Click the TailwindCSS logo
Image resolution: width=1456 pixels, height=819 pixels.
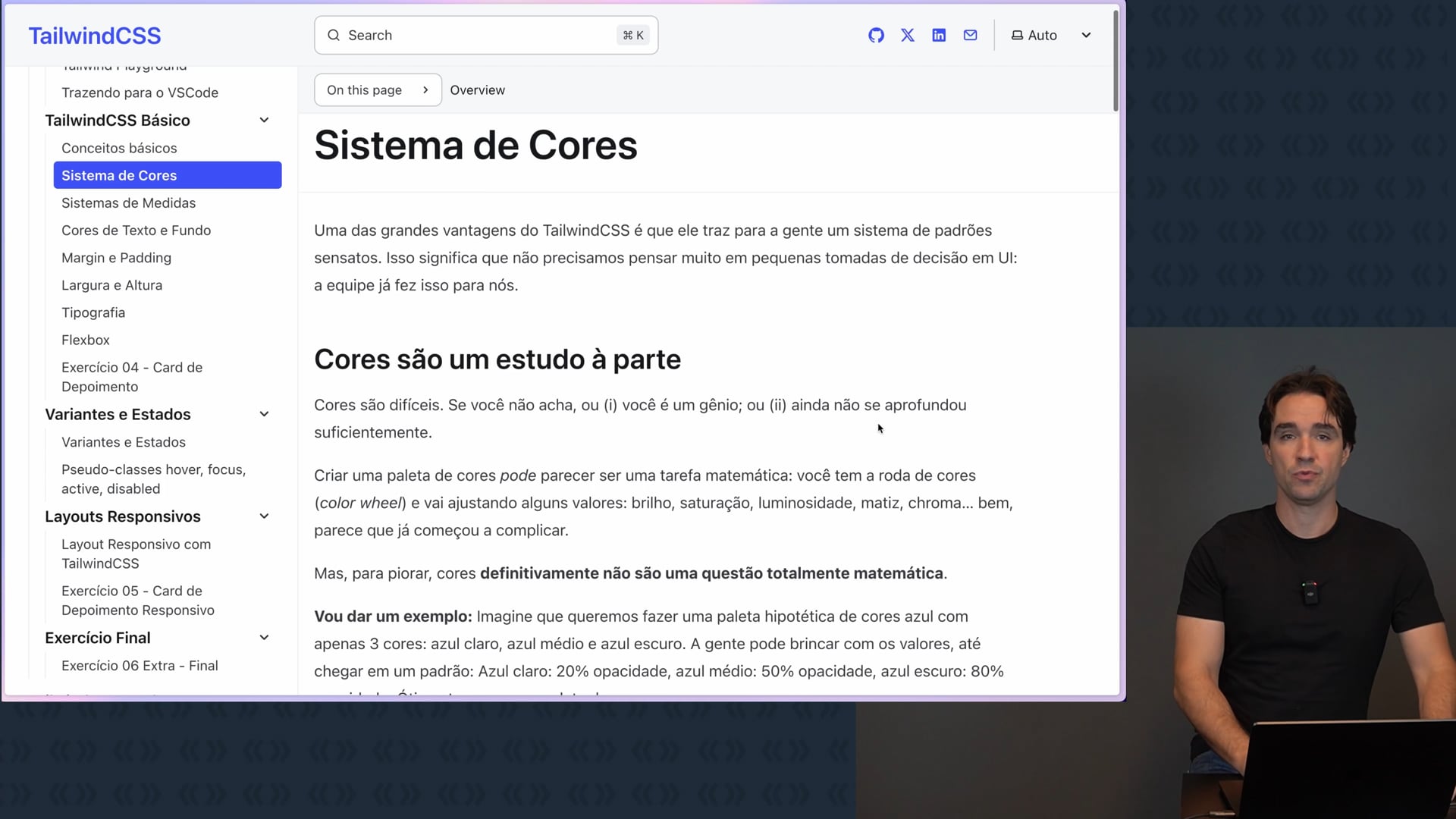coord(95,36)
